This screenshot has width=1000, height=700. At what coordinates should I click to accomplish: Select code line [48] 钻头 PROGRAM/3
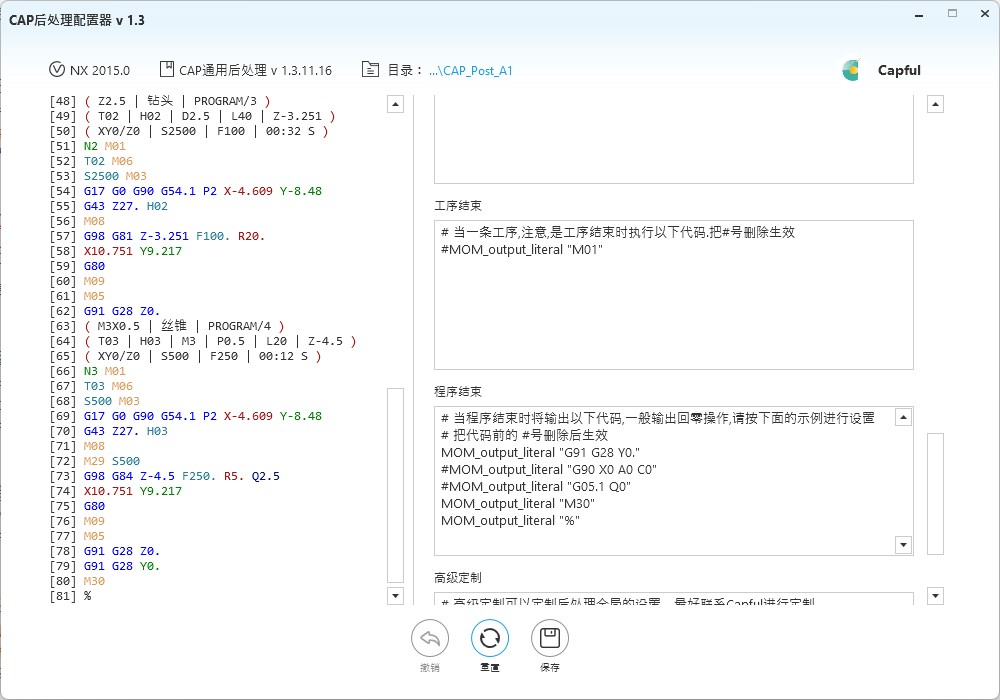pos(161,101)
